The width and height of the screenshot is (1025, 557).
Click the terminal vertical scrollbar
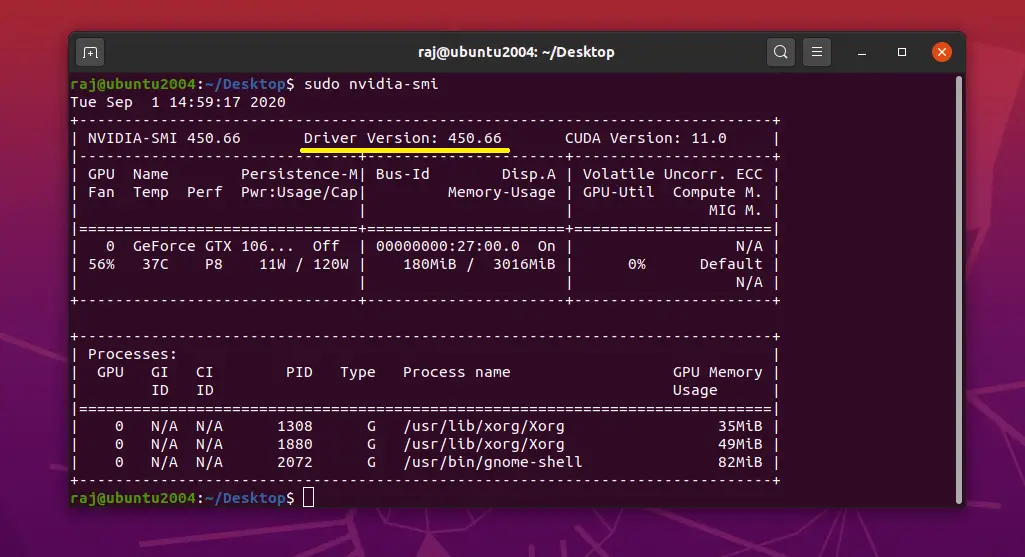point(959,290)
